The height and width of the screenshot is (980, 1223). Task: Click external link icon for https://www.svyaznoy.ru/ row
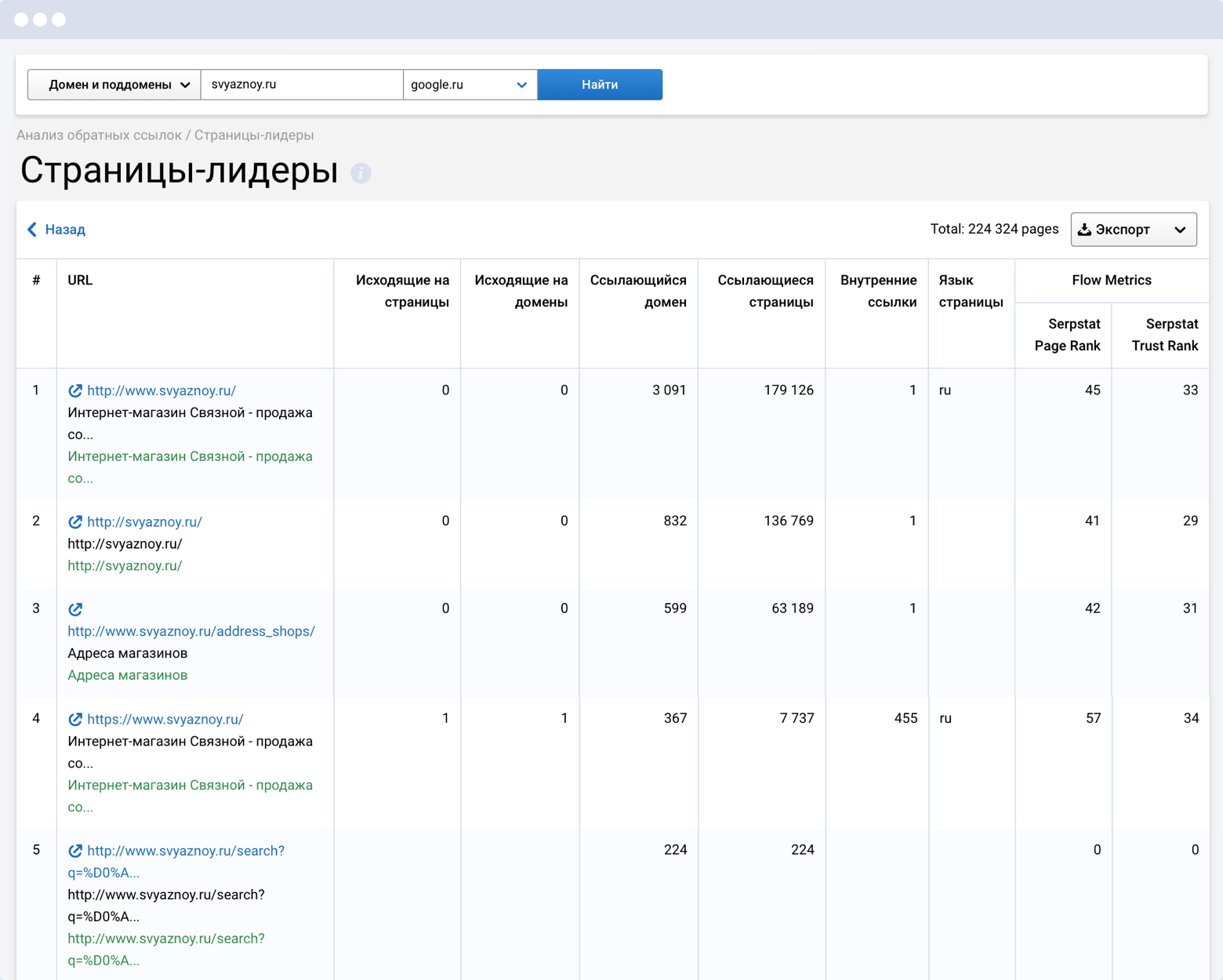tap(75, 720)
